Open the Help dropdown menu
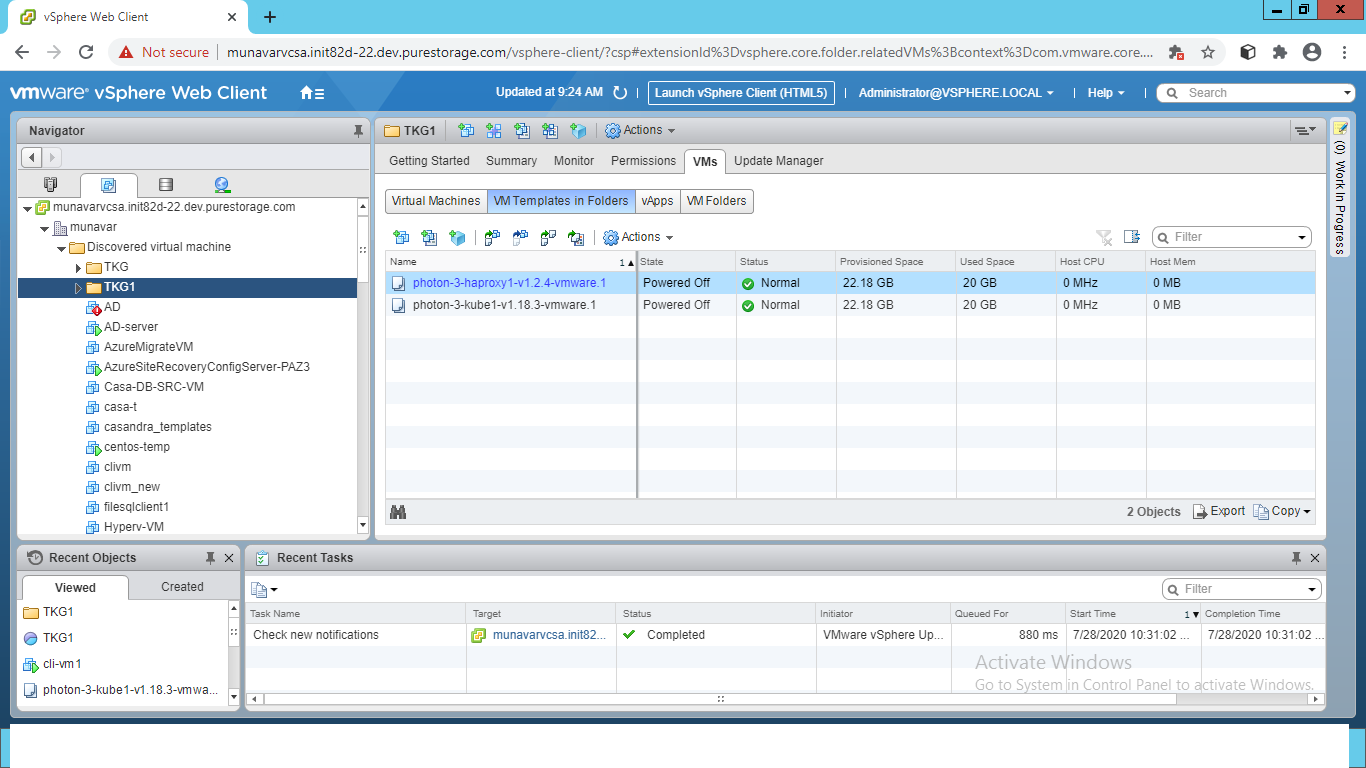Image resolution: width=1366 pixels, height=768 pixels. coord(1106,93)
